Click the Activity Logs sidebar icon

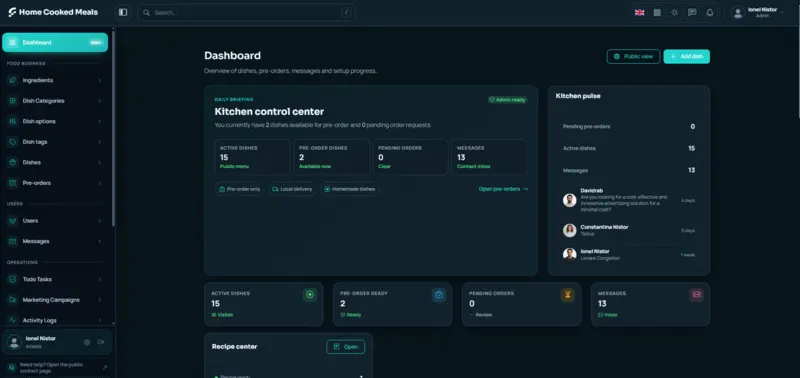tap(13, 320)
